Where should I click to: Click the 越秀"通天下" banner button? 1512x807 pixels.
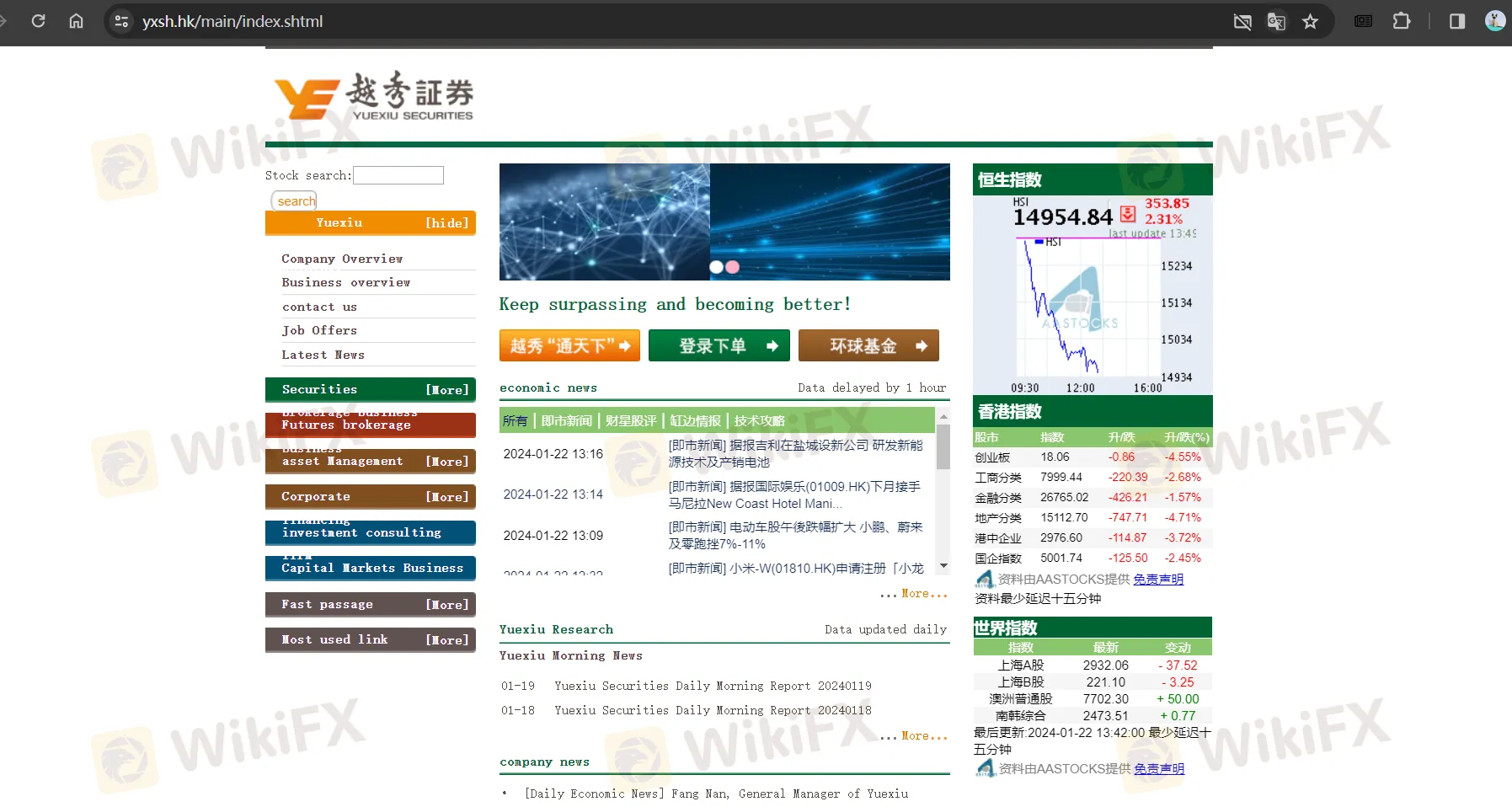coord(569,345)
